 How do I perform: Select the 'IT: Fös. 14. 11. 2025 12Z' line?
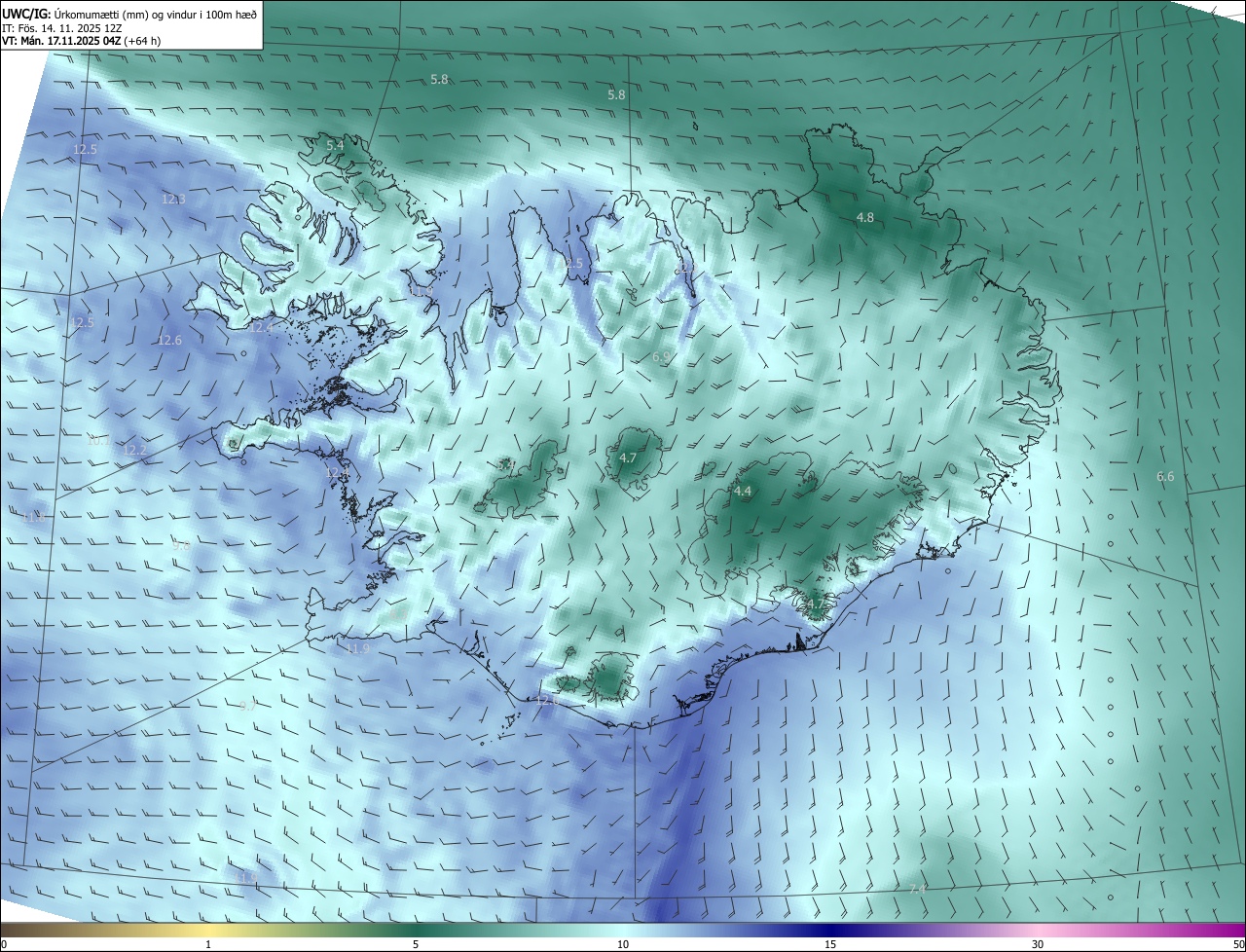pyautogui.click(x=61, y=28)
